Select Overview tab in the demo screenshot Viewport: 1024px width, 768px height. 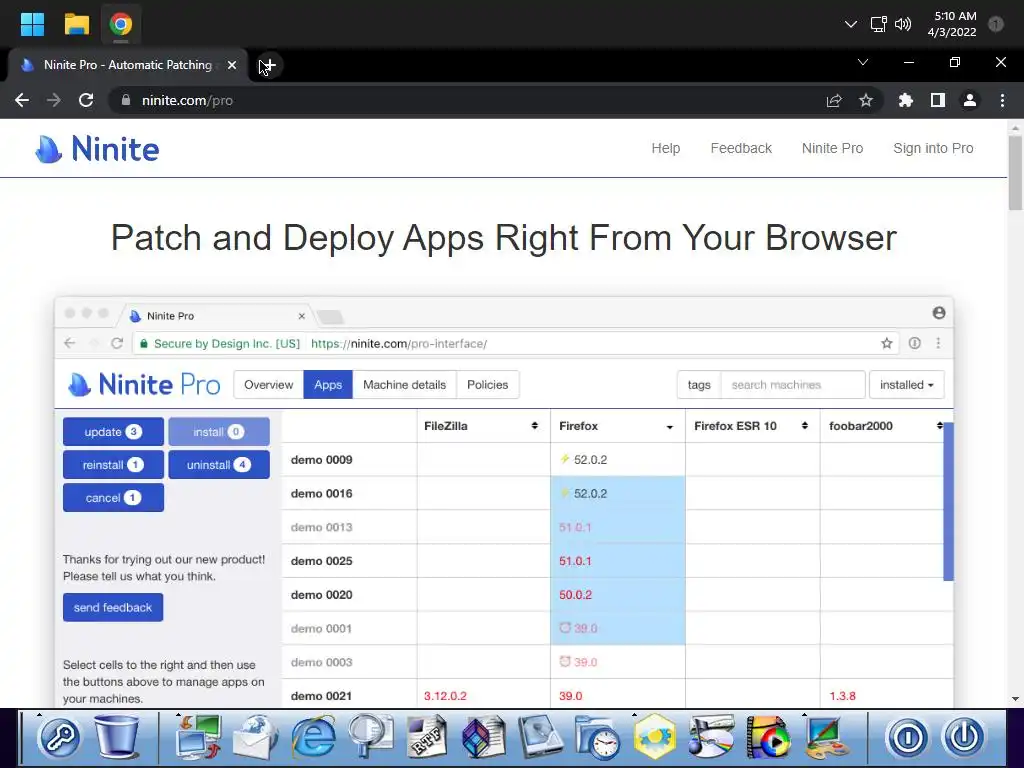pos(268,385)
